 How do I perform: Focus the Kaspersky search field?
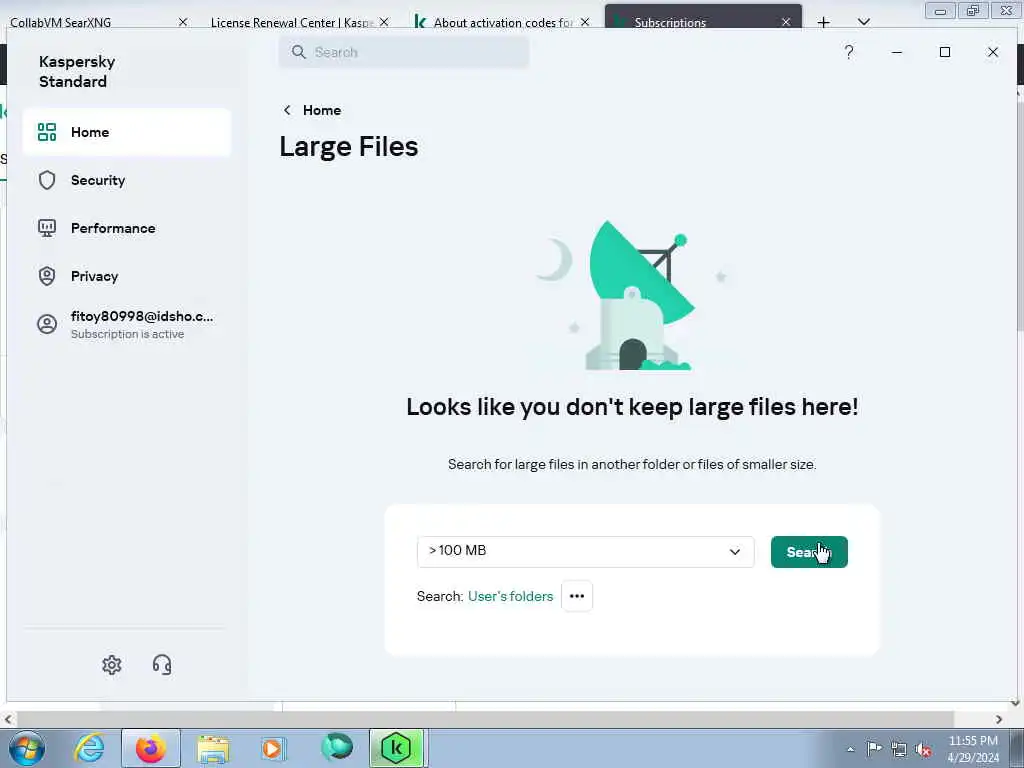(404, 52)
